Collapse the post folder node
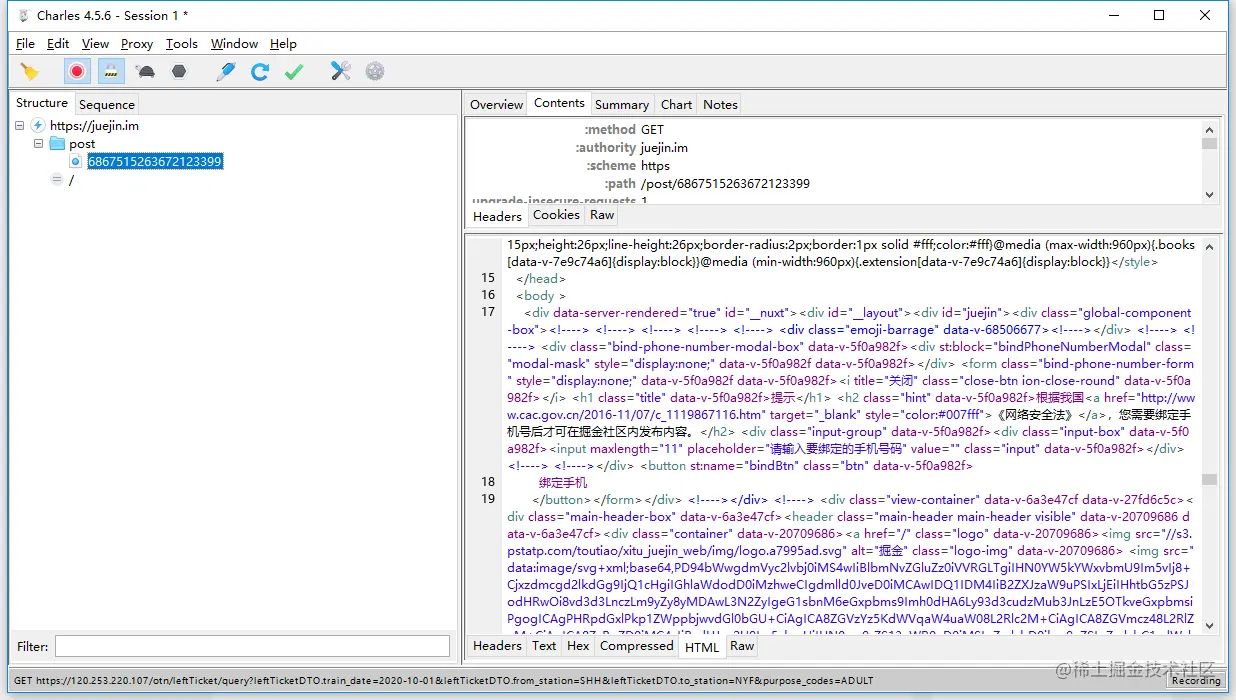 (39, 144)
